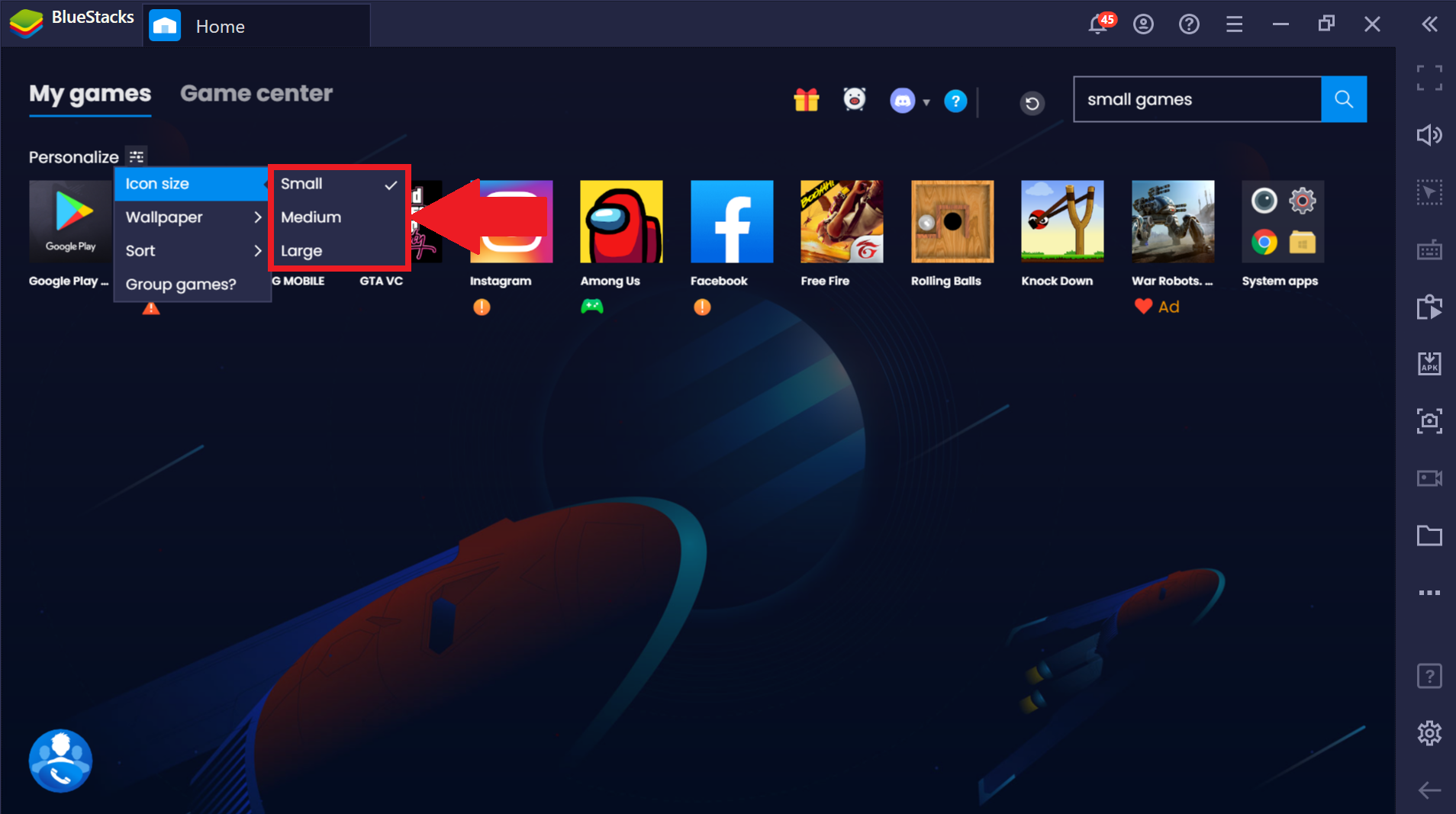Click the warning badge under Facebook
1456x814 pixels.
pos(702,307)
